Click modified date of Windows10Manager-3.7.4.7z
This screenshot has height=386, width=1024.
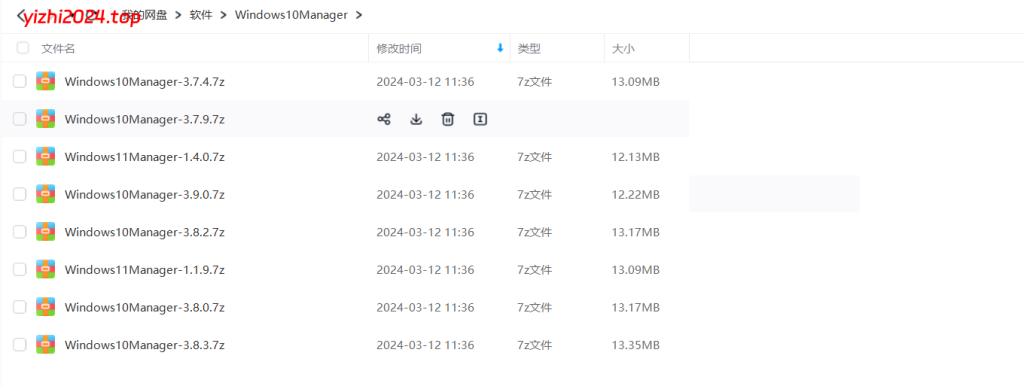(425, 82)
